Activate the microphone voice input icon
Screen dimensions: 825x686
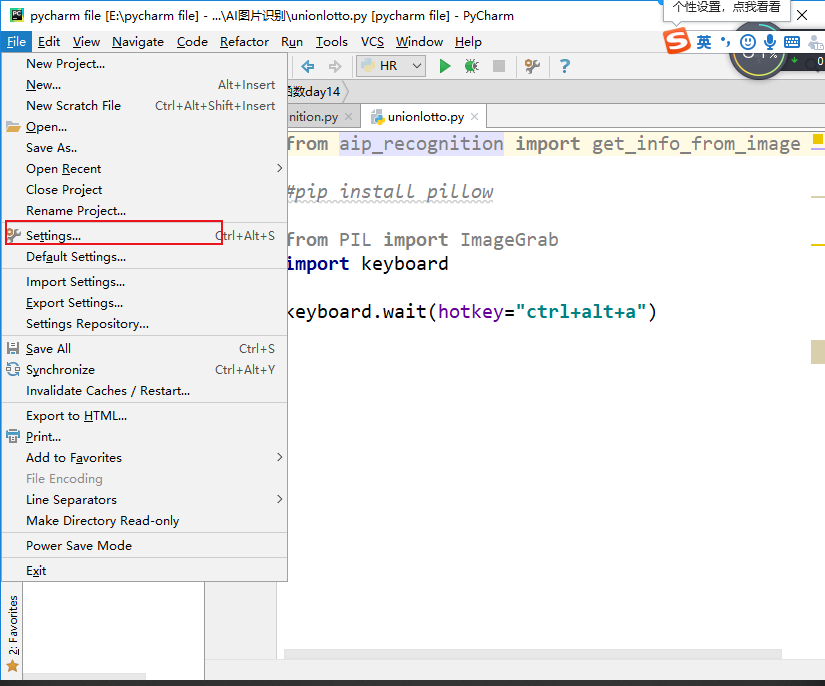(x=770, y=42)
